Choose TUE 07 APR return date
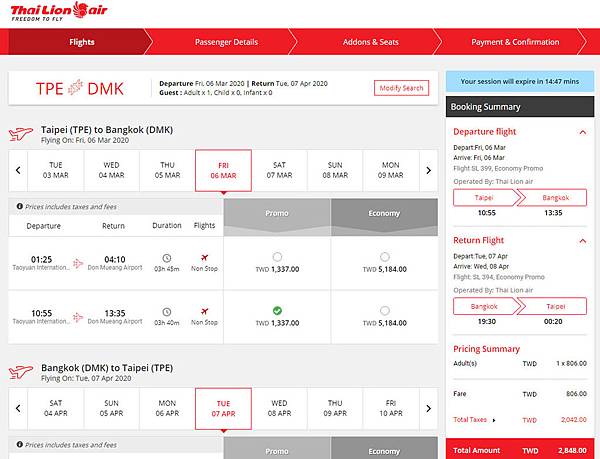 223,409
